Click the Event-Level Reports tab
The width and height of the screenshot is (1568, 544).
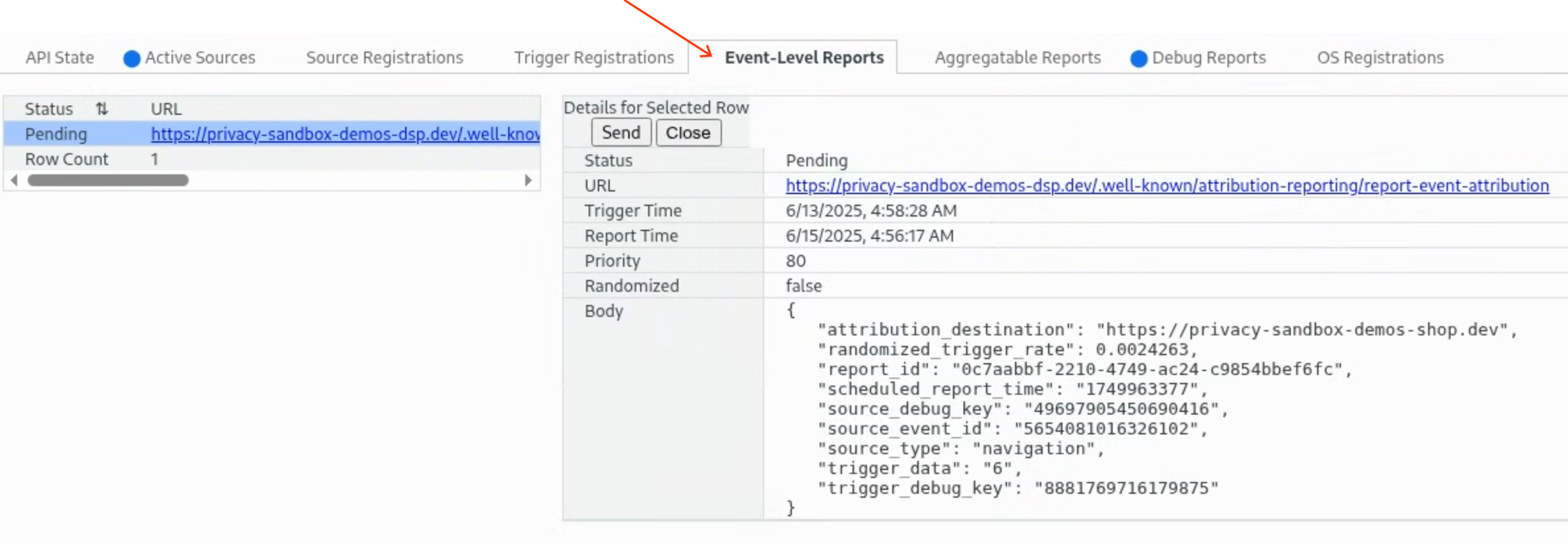coord(803,57)
